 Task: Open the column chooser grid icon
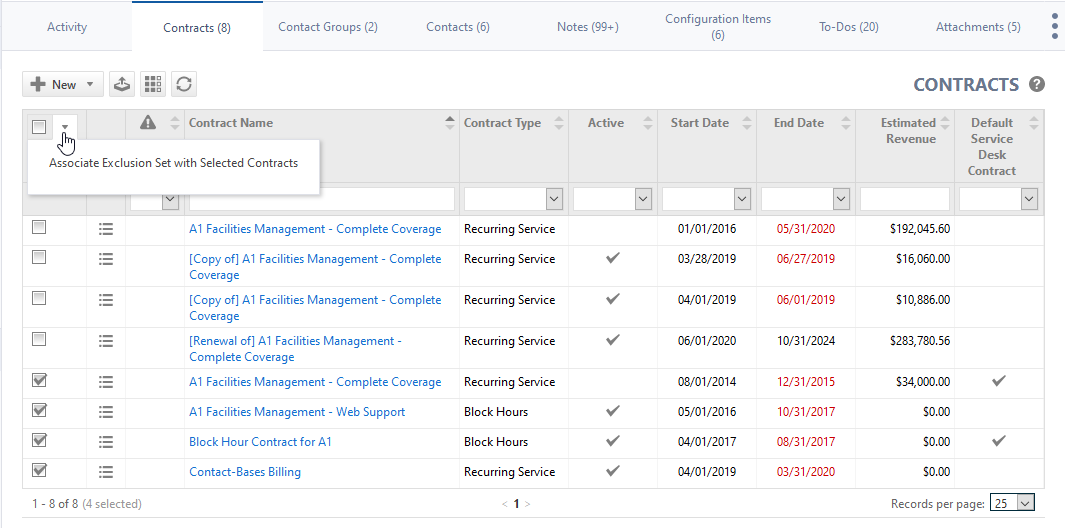click(153, 85)
